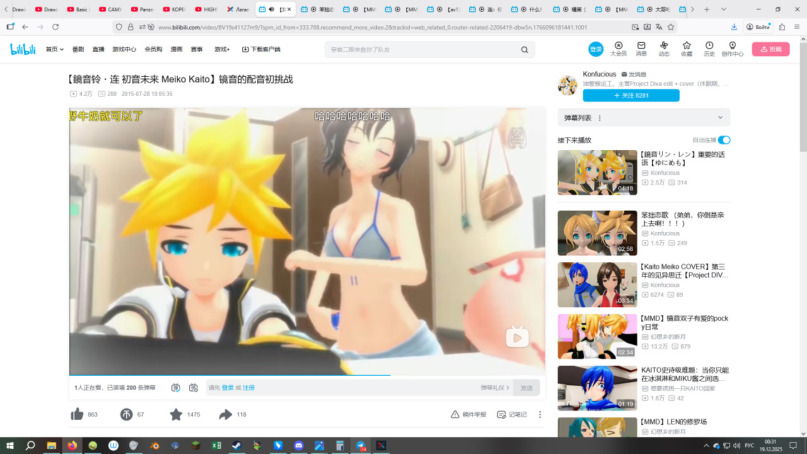Reload the page in browser toolbar
Image resolution: width=807 pixels, height=454 pixels.
[x=55, y=27]
